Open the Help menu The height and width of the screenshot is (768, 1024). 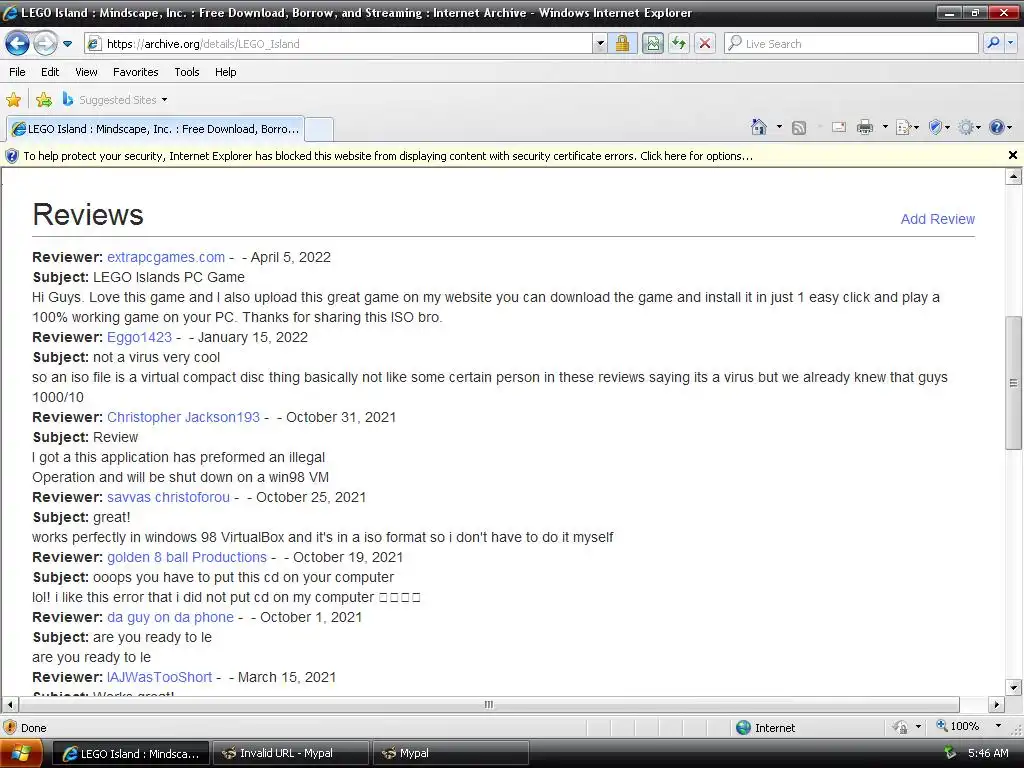point(225,72)
